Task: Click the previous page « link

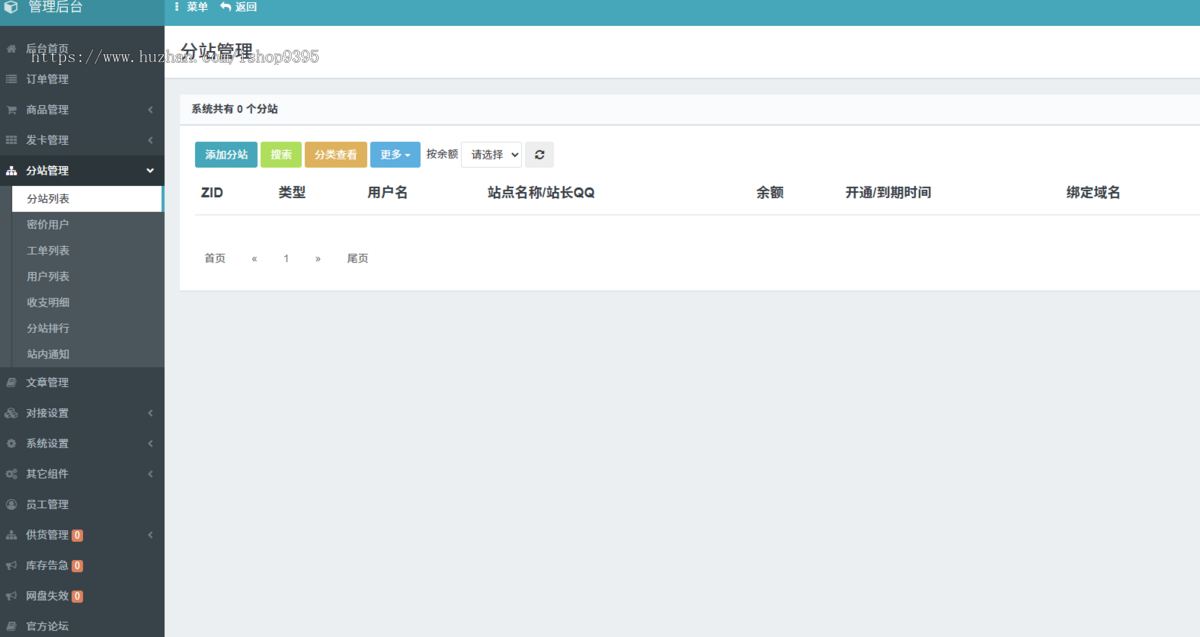Action: pyautogui.click(x=254, y=258)
